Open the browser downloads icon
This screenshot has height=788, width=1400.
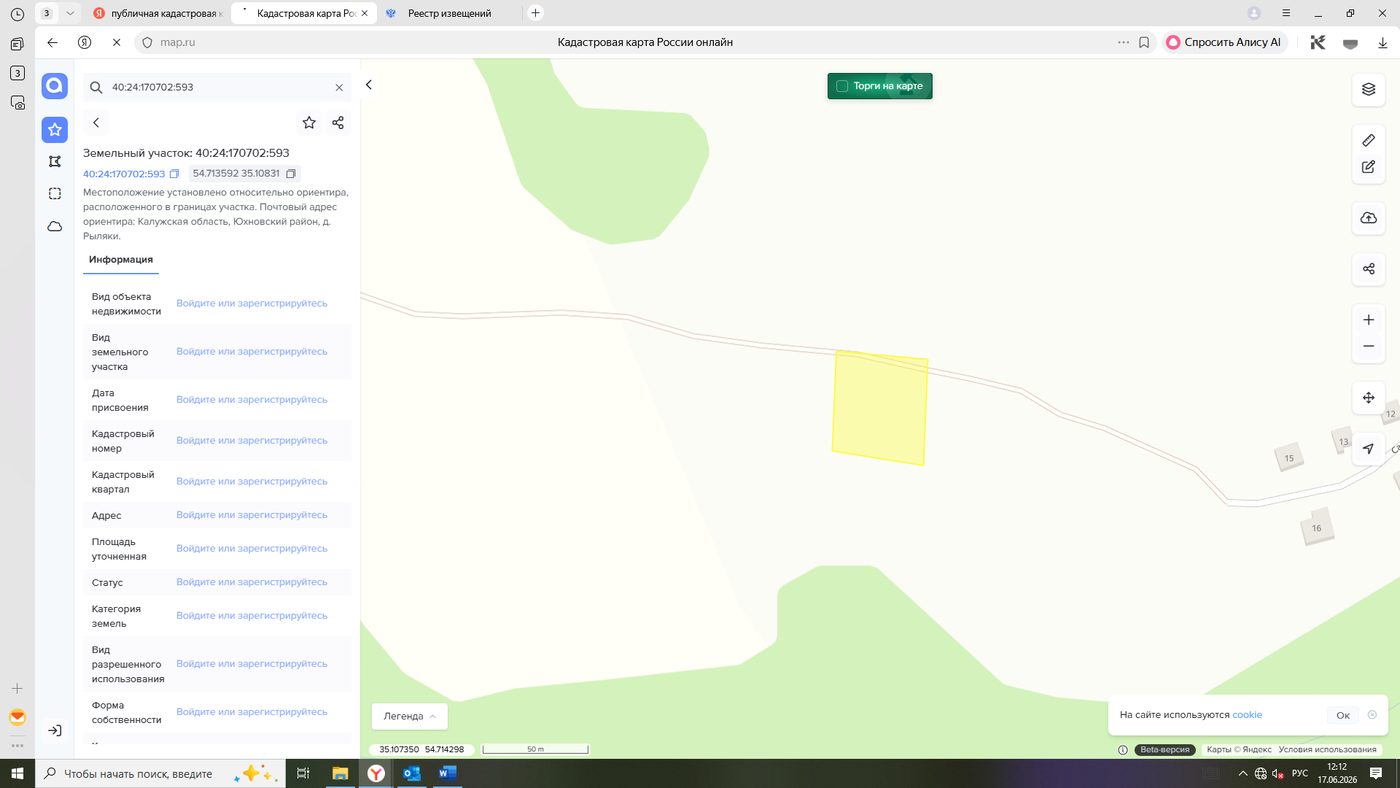[1383, 43]
